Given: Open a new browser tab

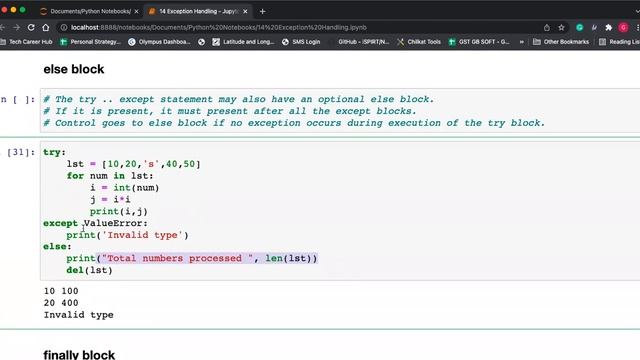Looking at the screenshot, I should (262, 11).
